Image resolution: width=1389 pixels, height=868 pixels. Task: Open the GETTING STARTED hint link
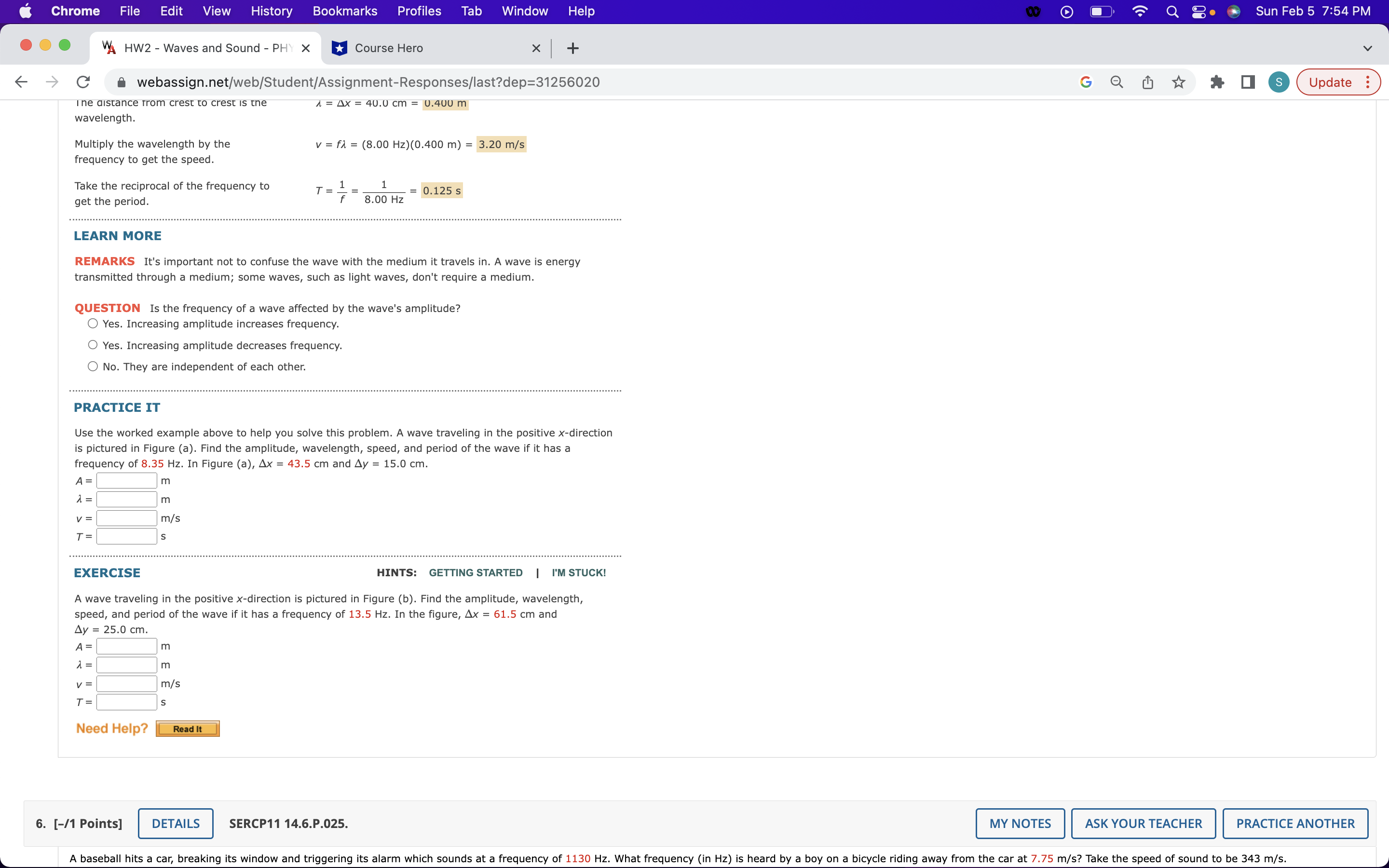476,572
